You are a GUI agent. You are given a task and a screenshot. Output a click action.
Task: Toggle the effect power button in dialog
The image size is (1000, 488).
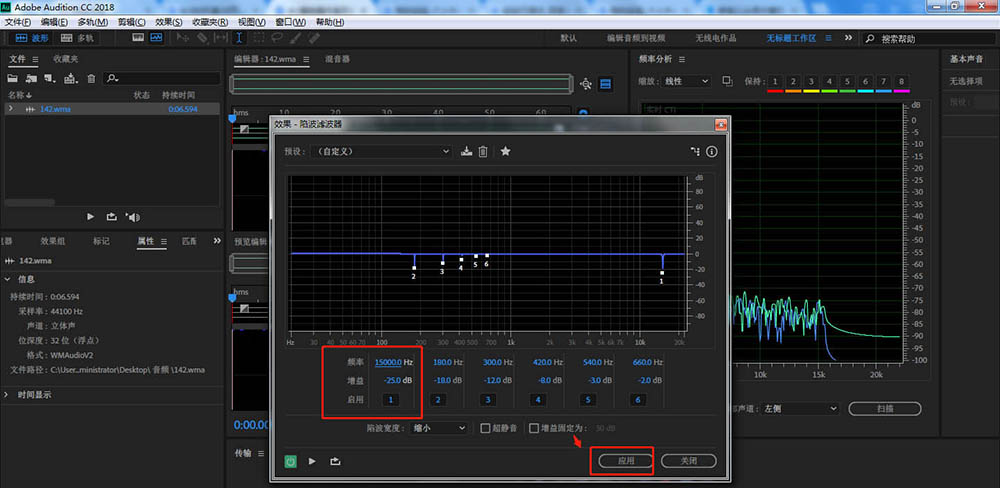291,461
